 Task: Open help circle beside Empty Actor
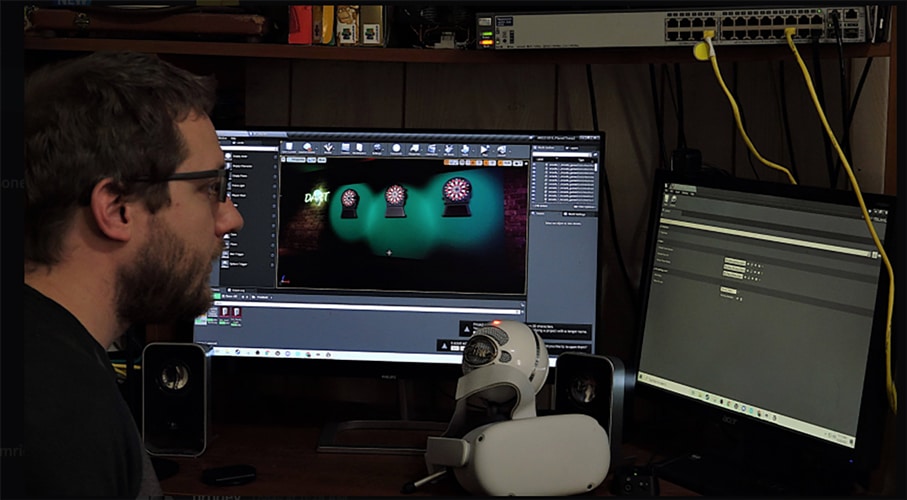pyautogui.click(x=275, y=156)
